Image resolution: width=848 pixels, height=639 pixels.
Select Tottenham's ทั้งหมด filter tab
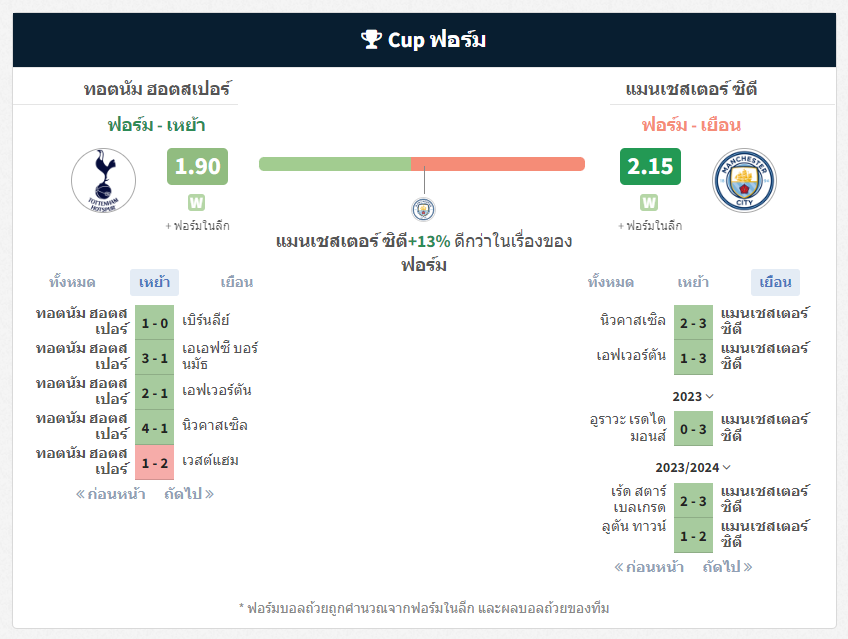[x=72, y=282]
